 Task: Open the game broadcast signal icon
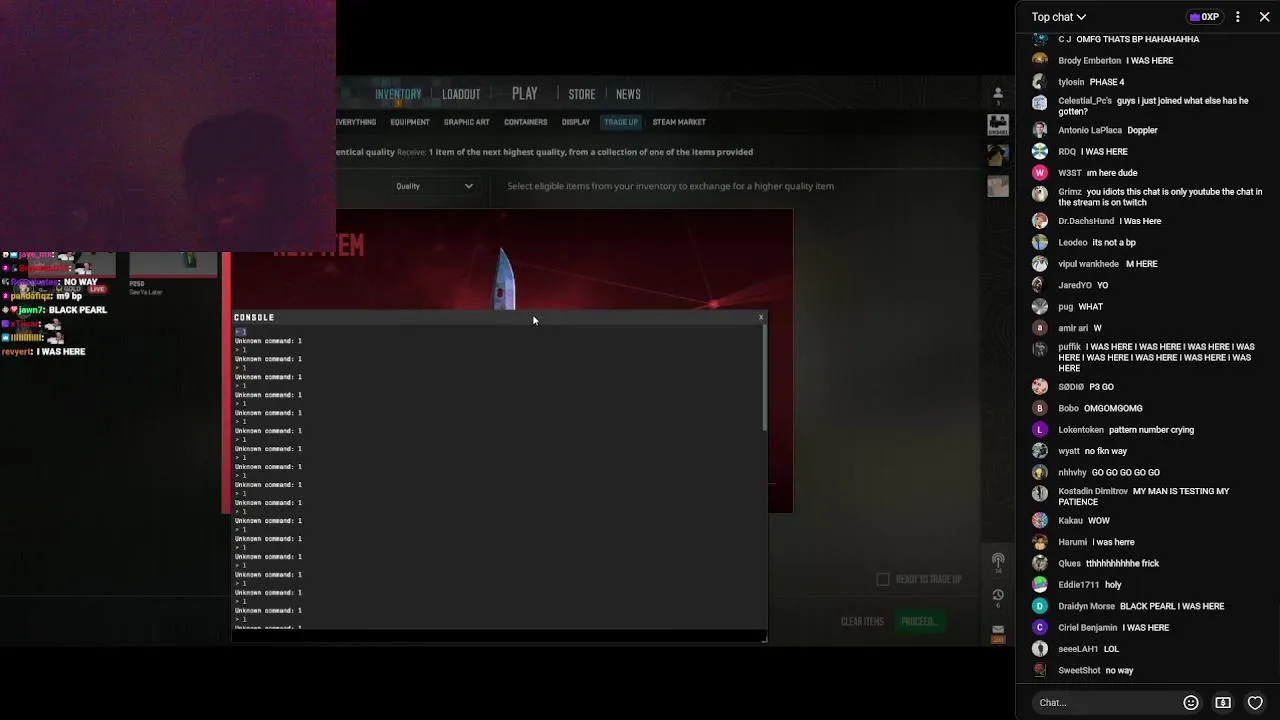[998, 562]
